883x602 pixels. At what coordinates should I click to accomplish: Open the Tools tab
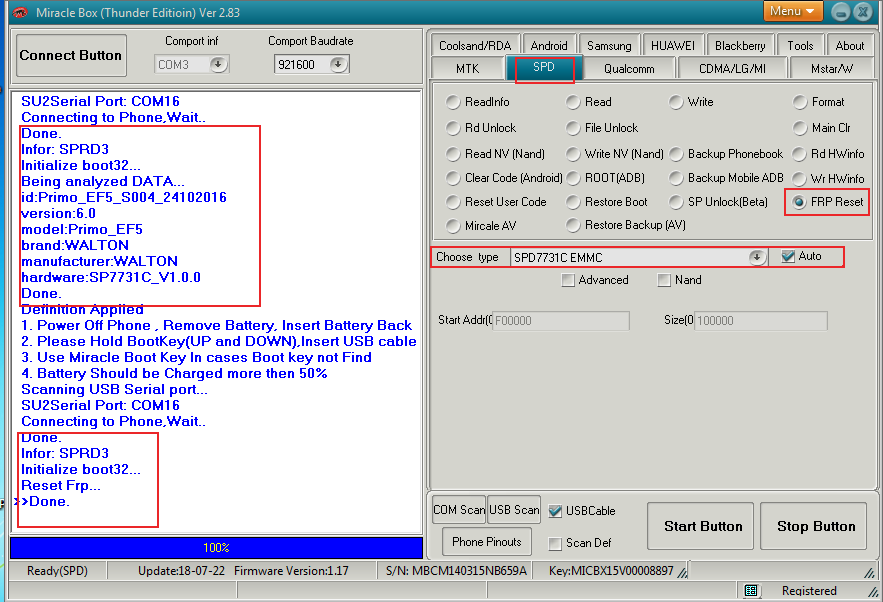(x=800, y=46)
